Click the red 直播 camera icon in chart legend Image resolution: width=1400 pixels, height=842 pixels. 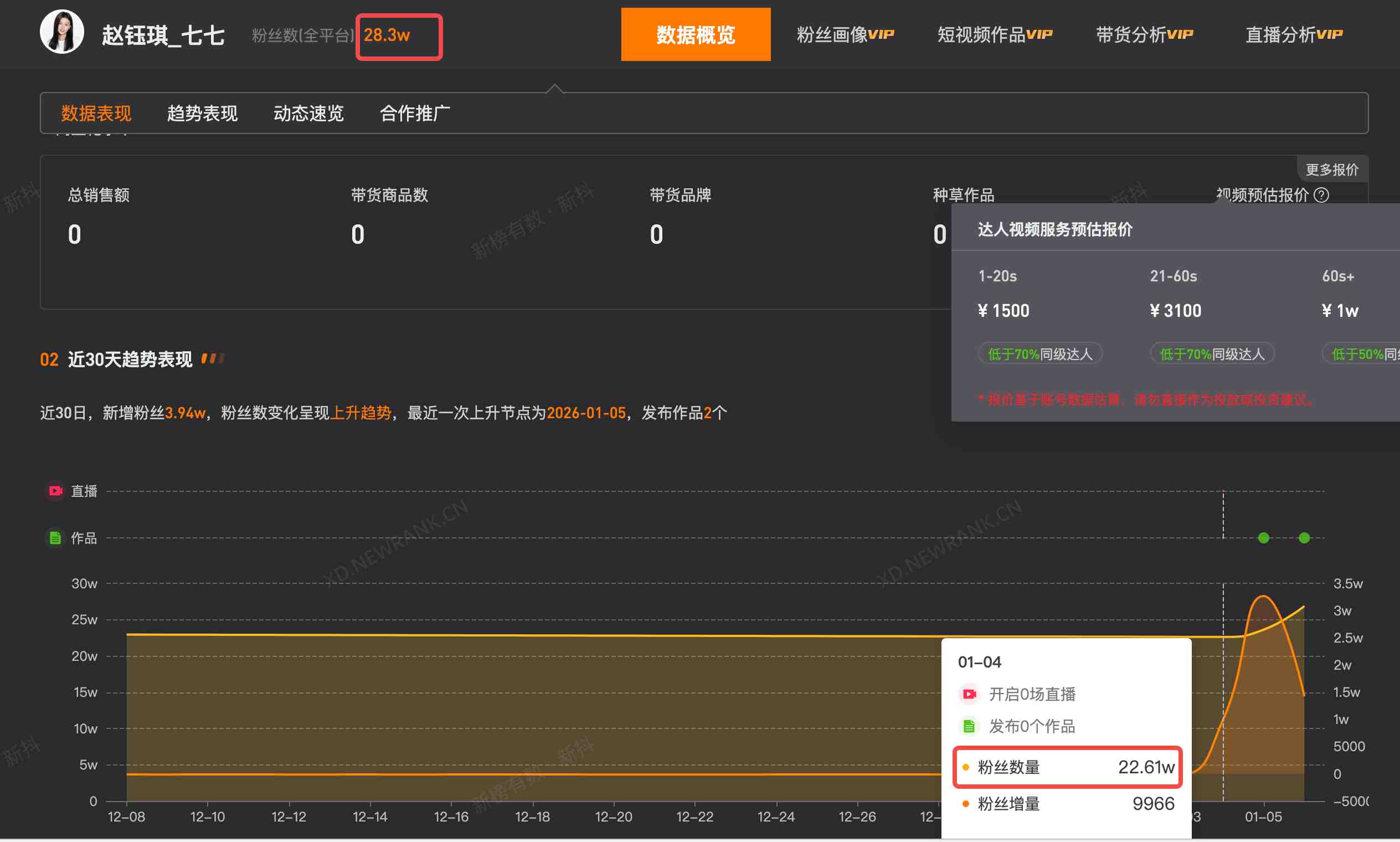point(55,491)
